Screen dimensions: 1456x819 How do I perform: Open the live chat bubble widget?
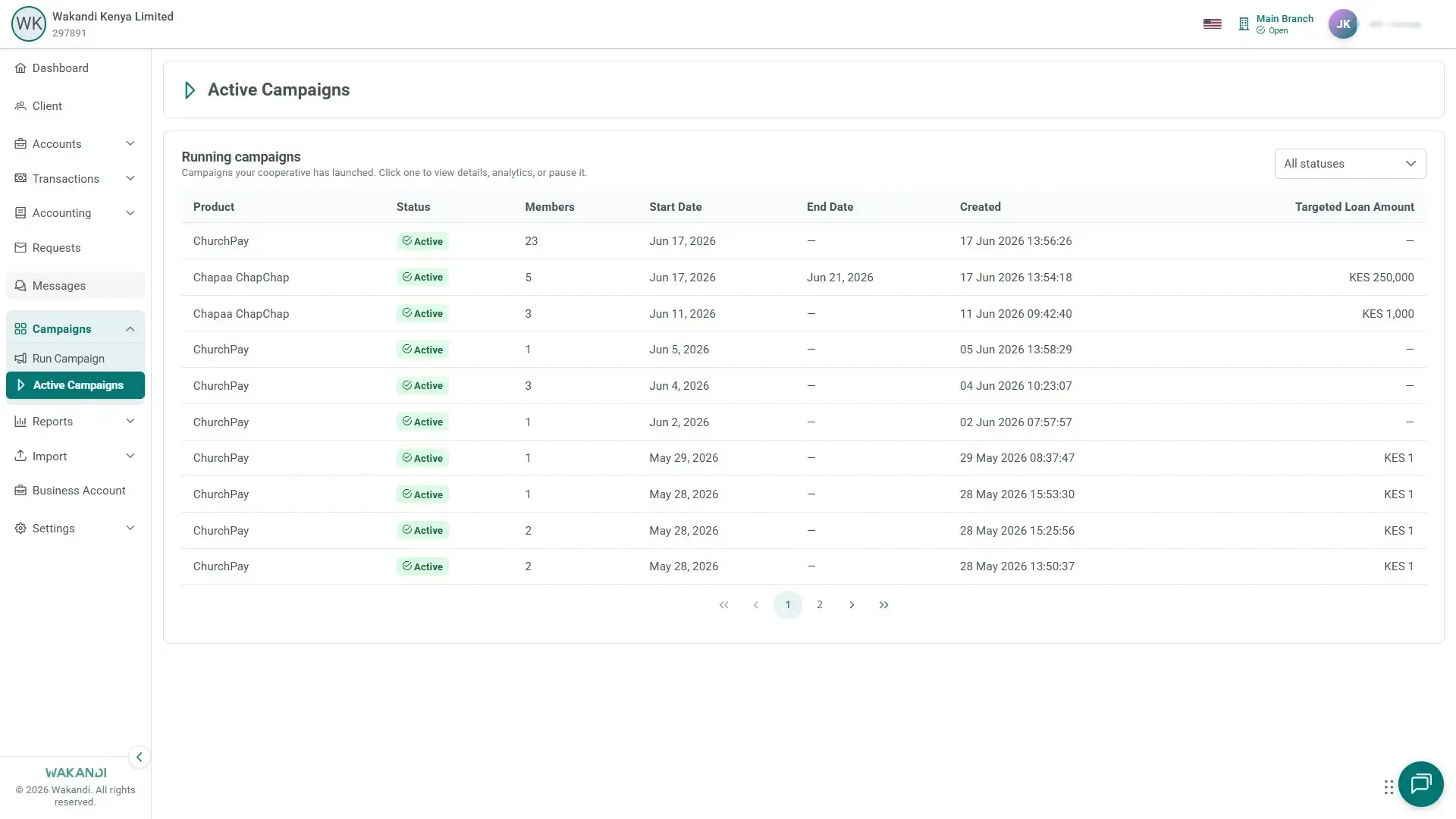coord(1420,784)
